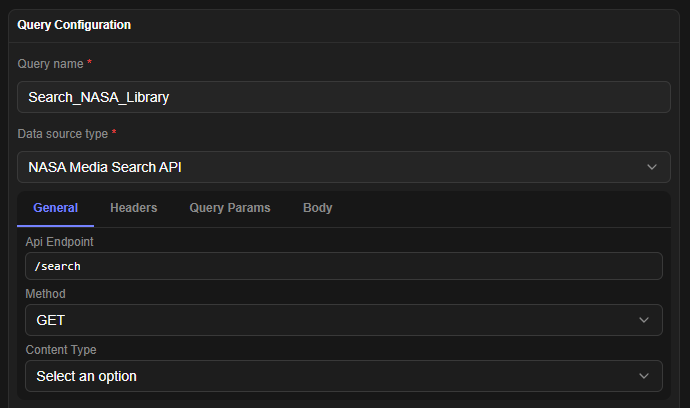The height and width of the screenshot is (408, 690).
Task: Click the Query name label
Action: click(x=50, y=64)
